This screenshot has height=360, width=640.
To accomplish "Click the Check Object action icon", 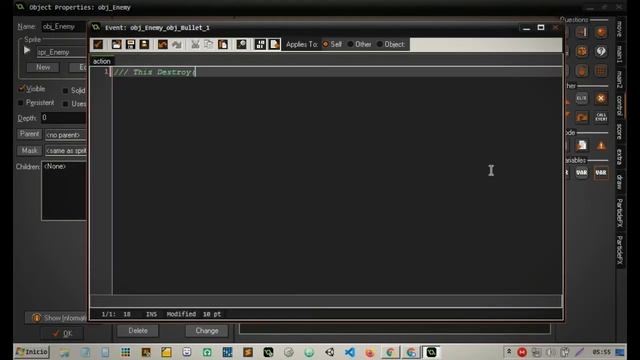I will (x=601, y=32).
